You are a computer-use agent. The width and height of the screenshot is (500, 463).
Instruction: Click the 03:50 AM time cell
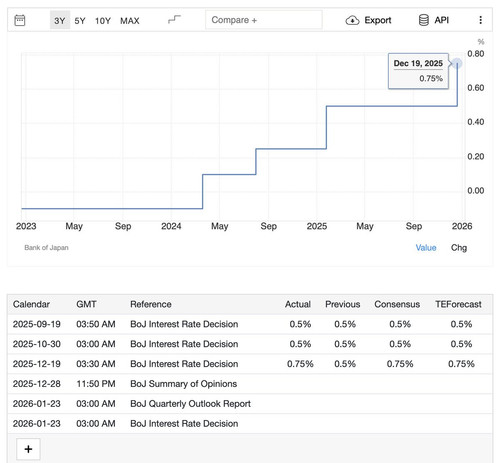click(96, 324)
